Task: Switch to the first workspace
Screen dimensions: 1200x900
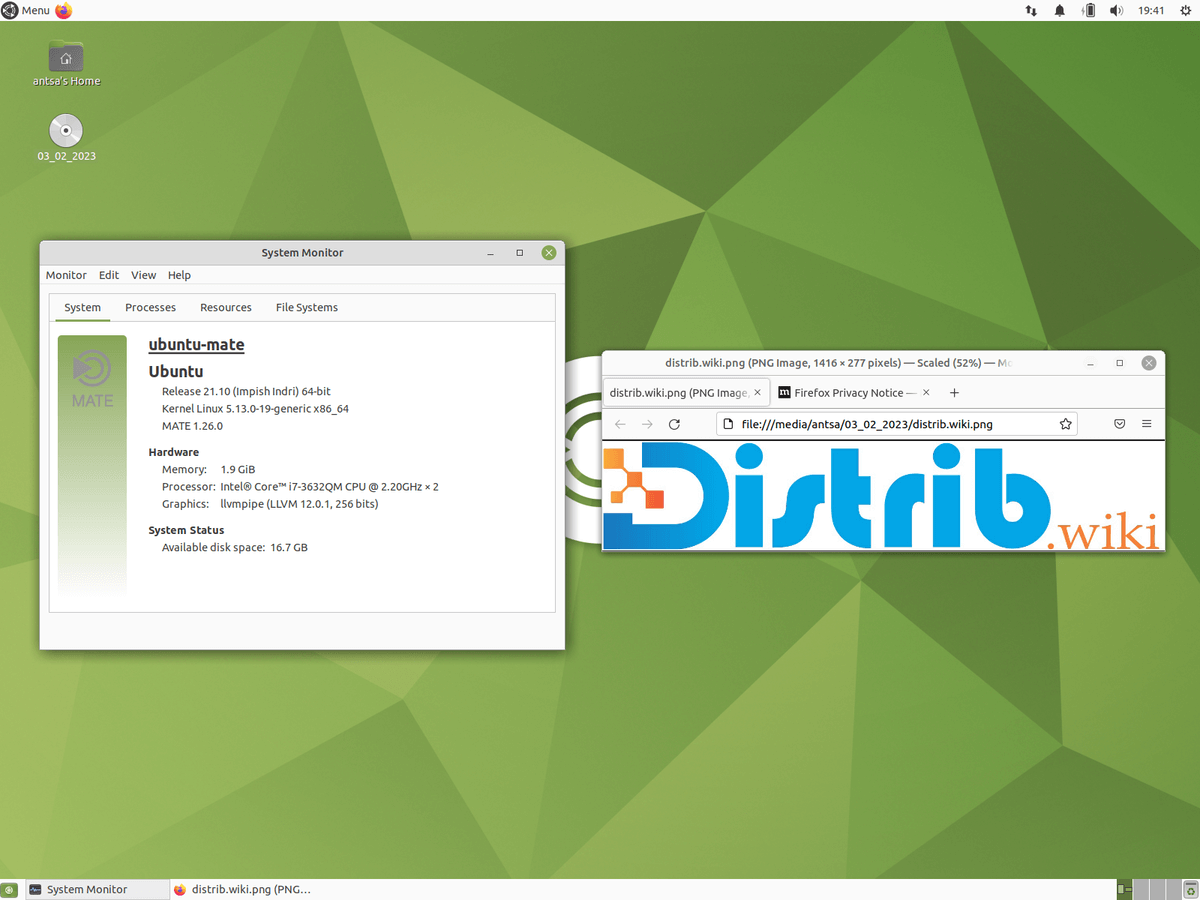Action: click(x=1124, y=889)
